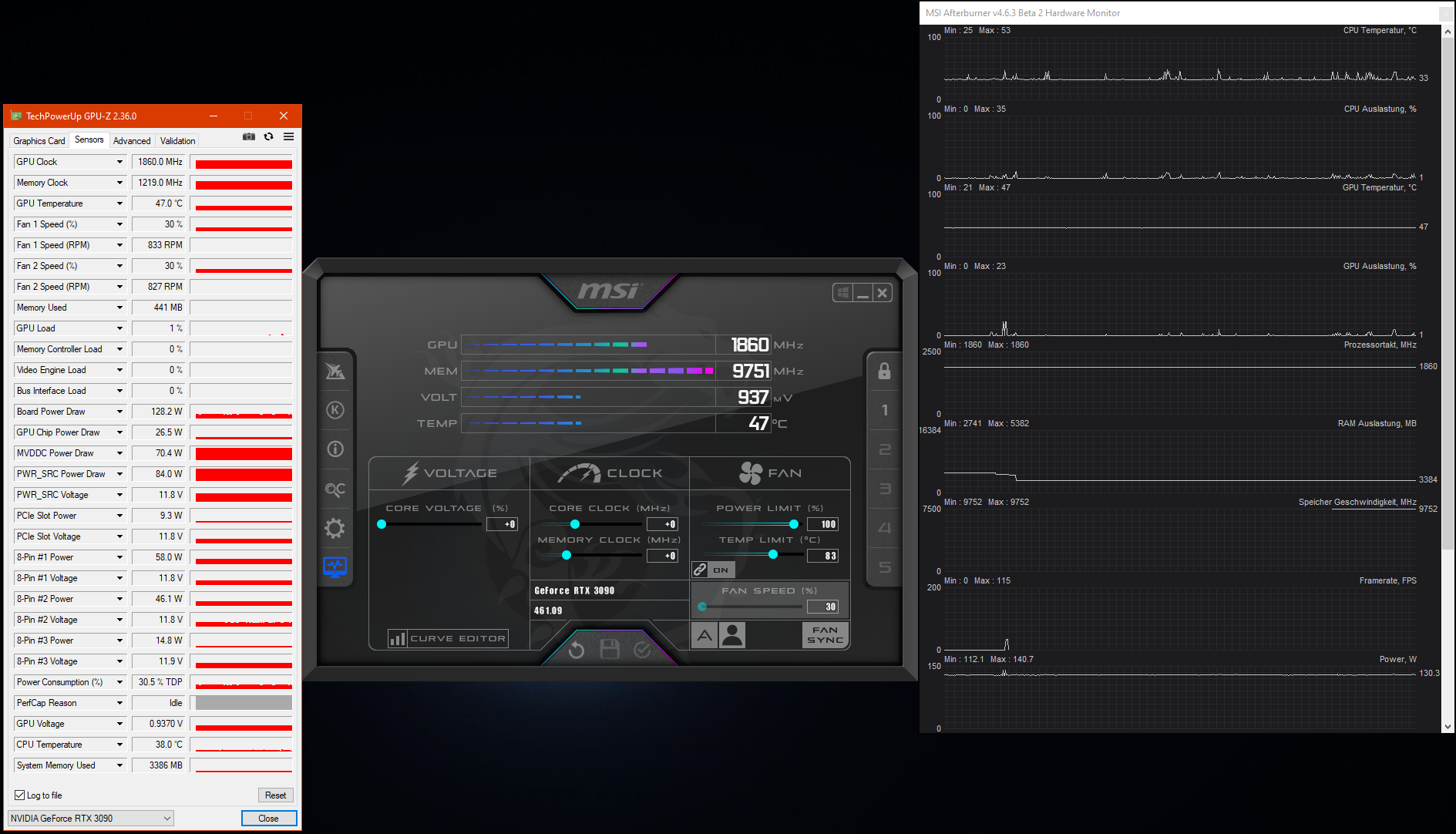Viewport: 1456px width, 834px height.
Task: Minimize the MSI Afterburner window
Action: point(863,293)
